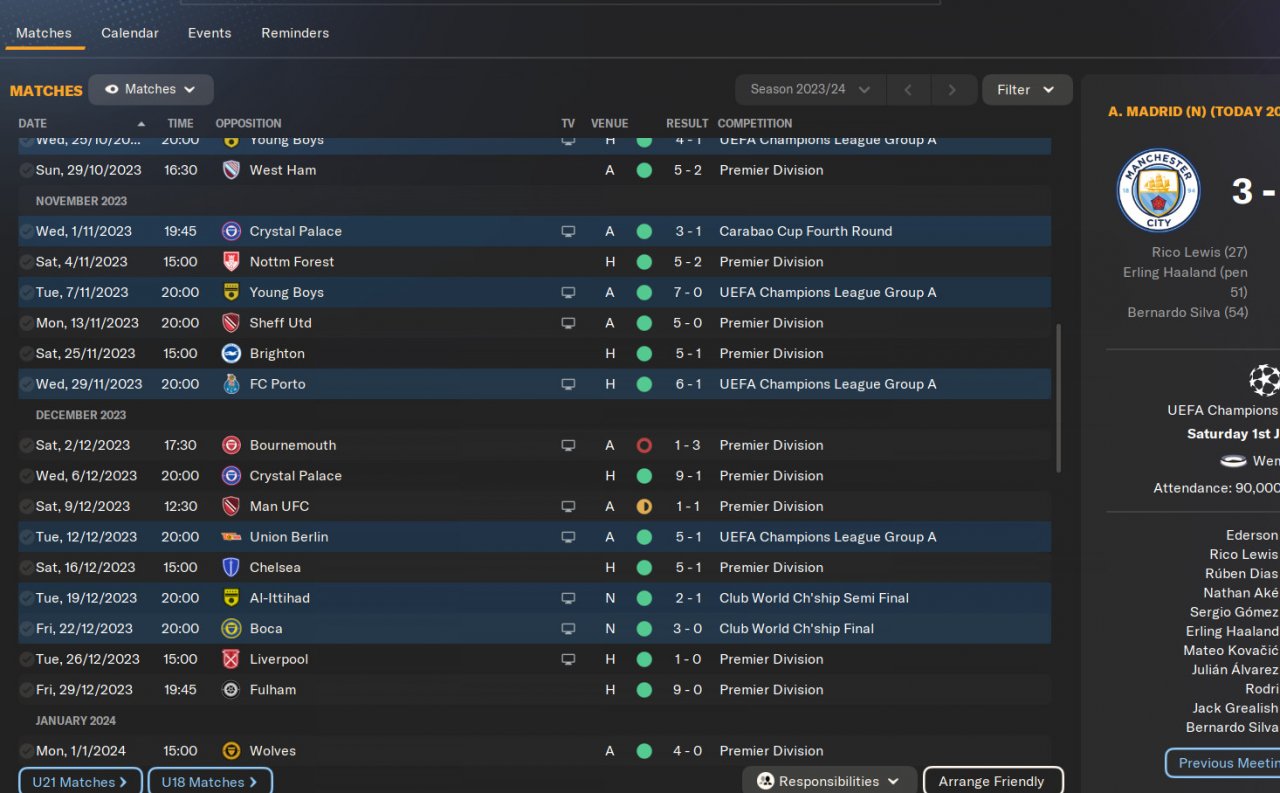Click the Boca club badge icon
This screenshot has width=1280, height=793.
pyautogui.click(x=231, y=629)
